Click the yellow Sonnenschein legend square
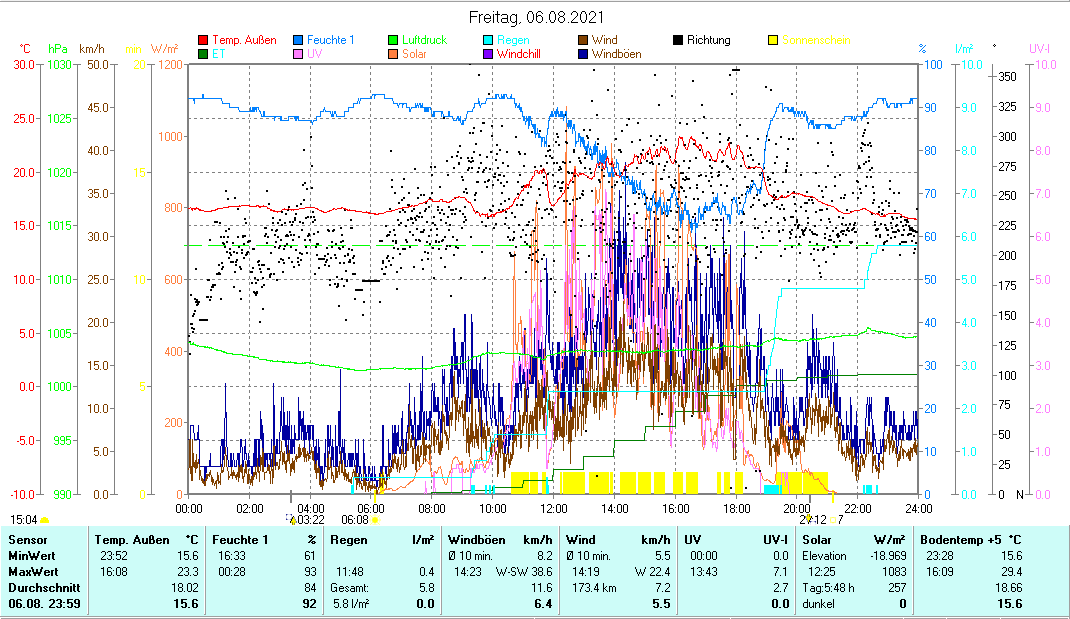The image size is (1070, 619). [772, 41]
